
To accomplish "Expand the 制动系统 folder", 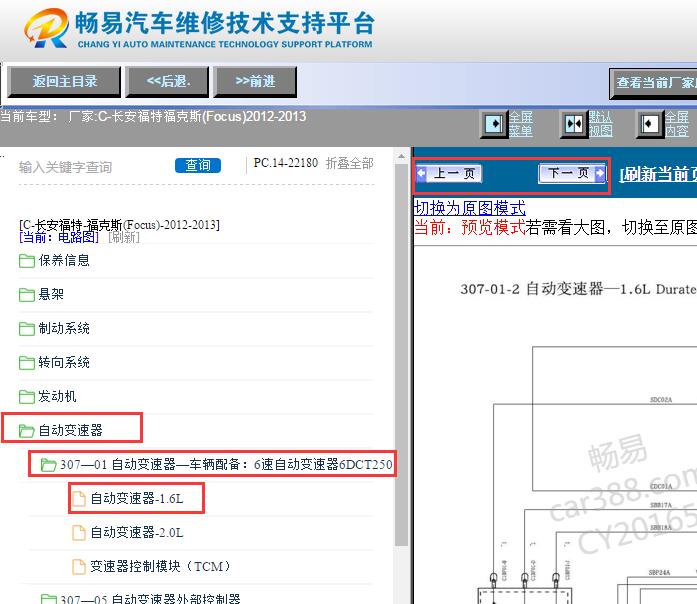I will click(64, 328).
